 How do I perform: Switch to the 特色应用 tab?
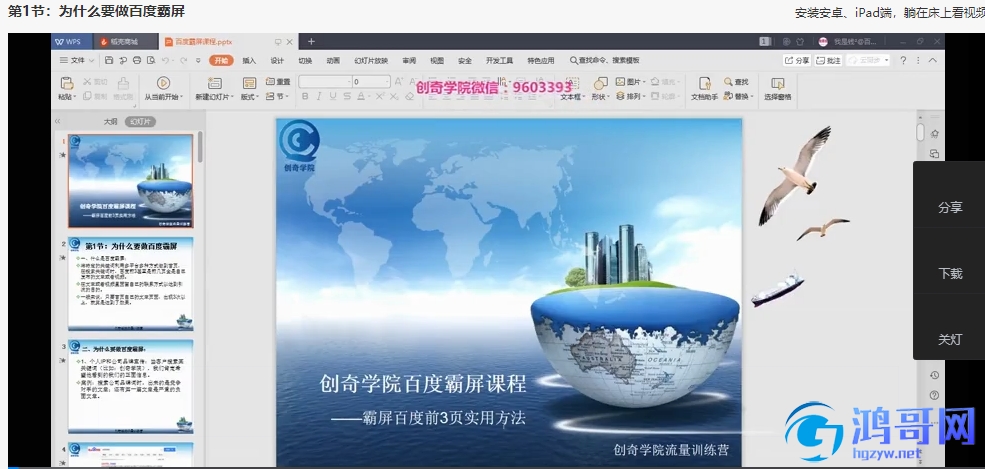(541, 60)
